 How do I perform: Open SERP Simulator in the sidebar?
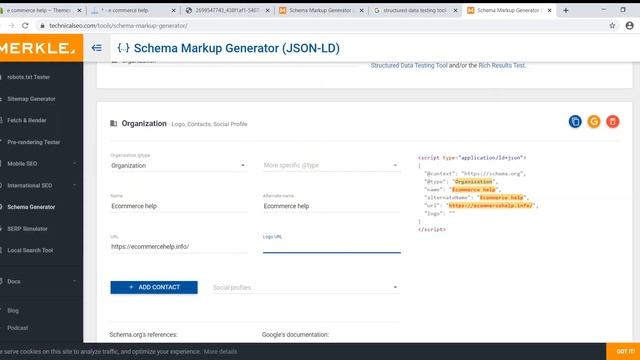(x=27, y=229)
